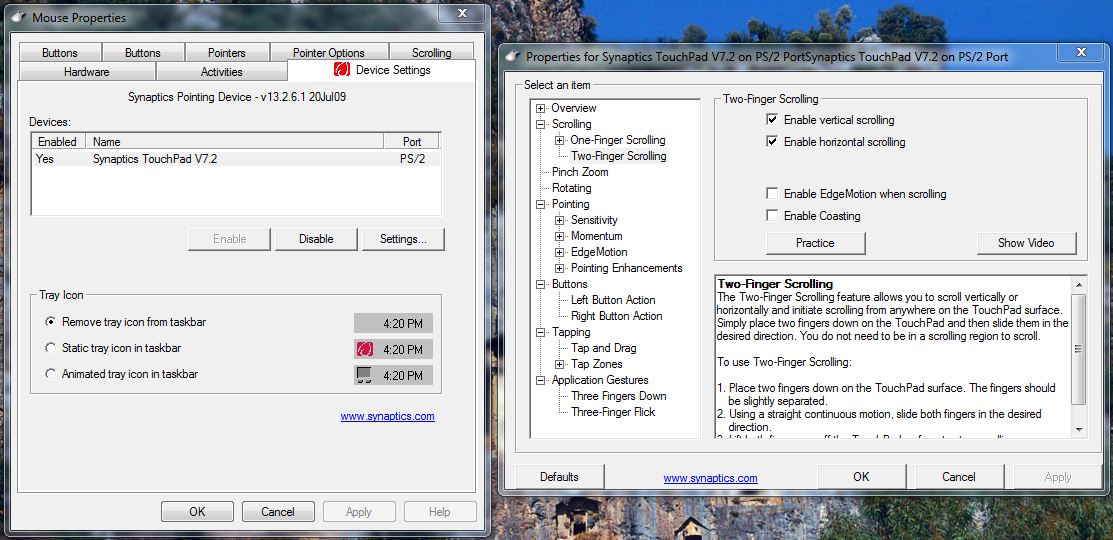This screenshot has width=1113, height=540.
Task: Click OK in Synaptics Properties window
Action: pyautogui.click(x=862, y=477)
